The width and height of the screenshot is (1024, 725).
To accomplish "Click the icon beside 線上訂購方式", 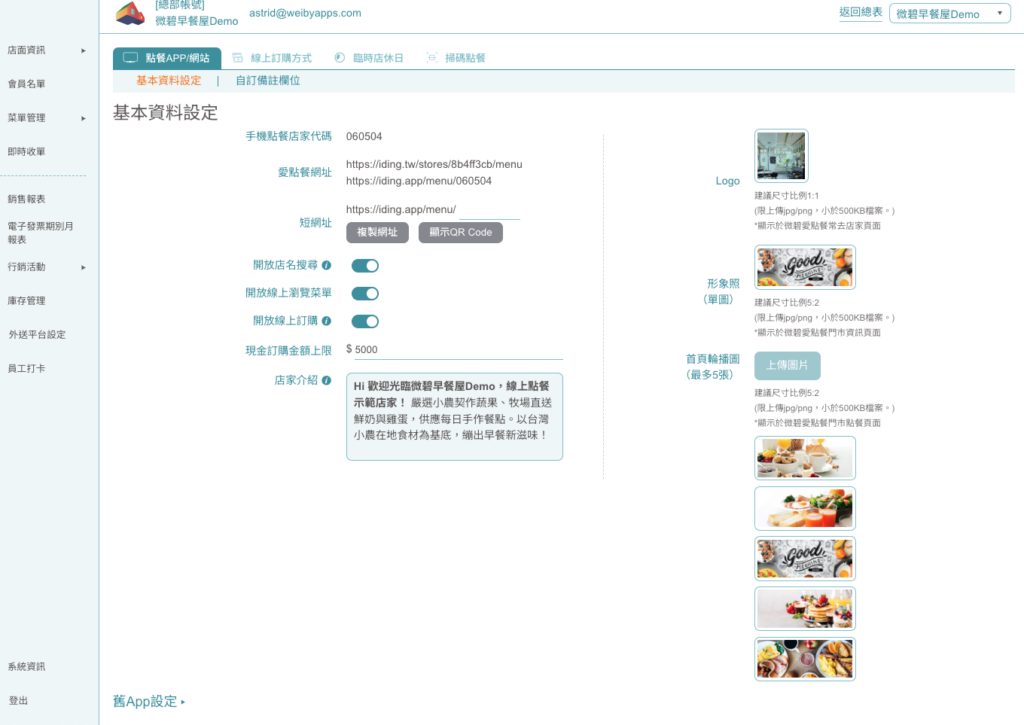I will click(238, 57).
